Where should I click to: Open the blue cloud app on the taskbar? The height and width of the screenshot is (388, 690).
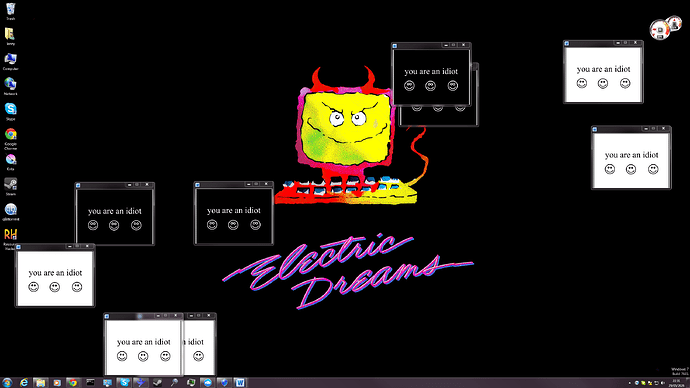(208, 383)
